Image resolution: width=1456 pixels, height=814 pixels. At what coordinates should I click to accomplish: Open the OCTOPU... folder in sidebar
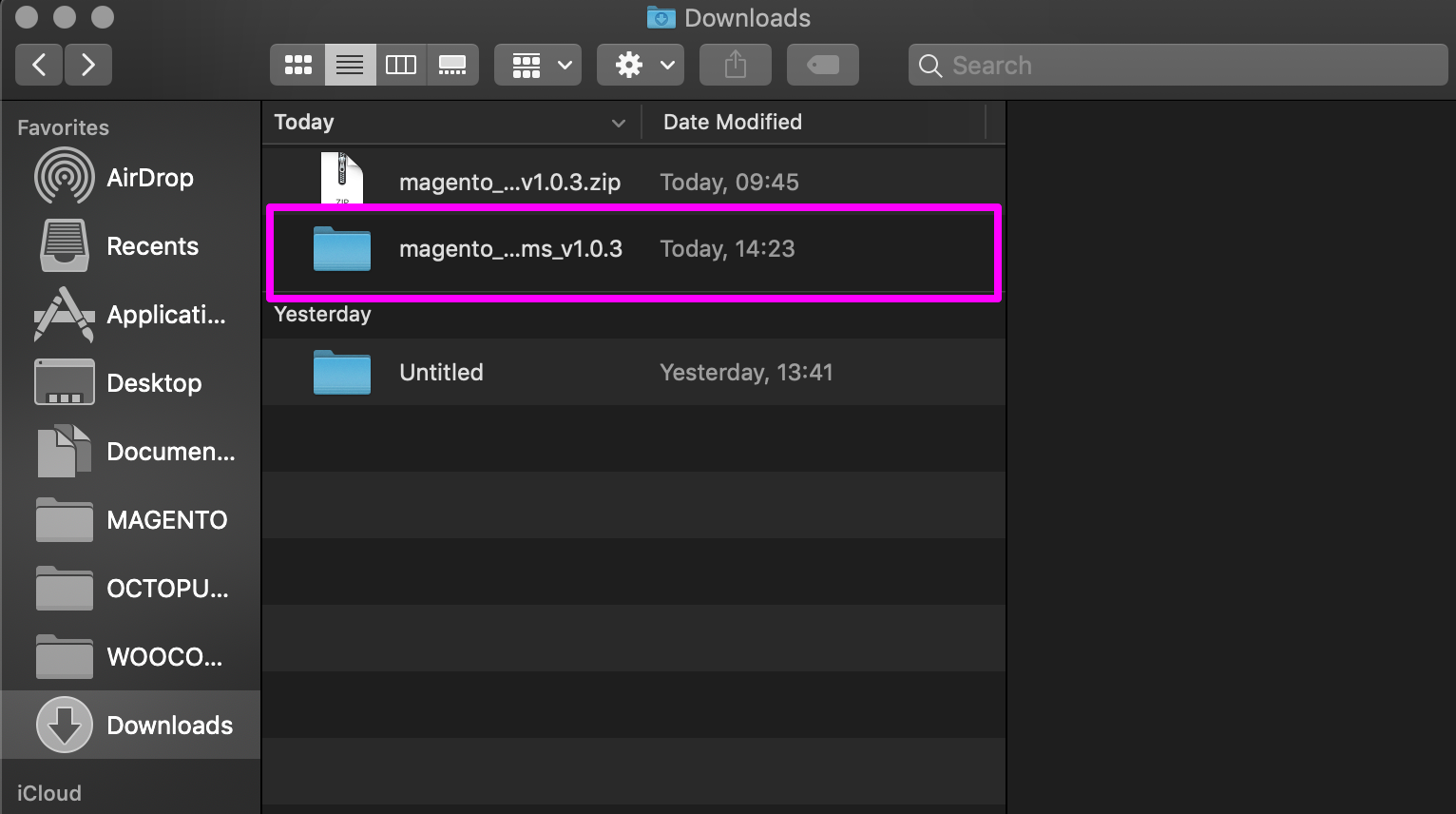131,589
